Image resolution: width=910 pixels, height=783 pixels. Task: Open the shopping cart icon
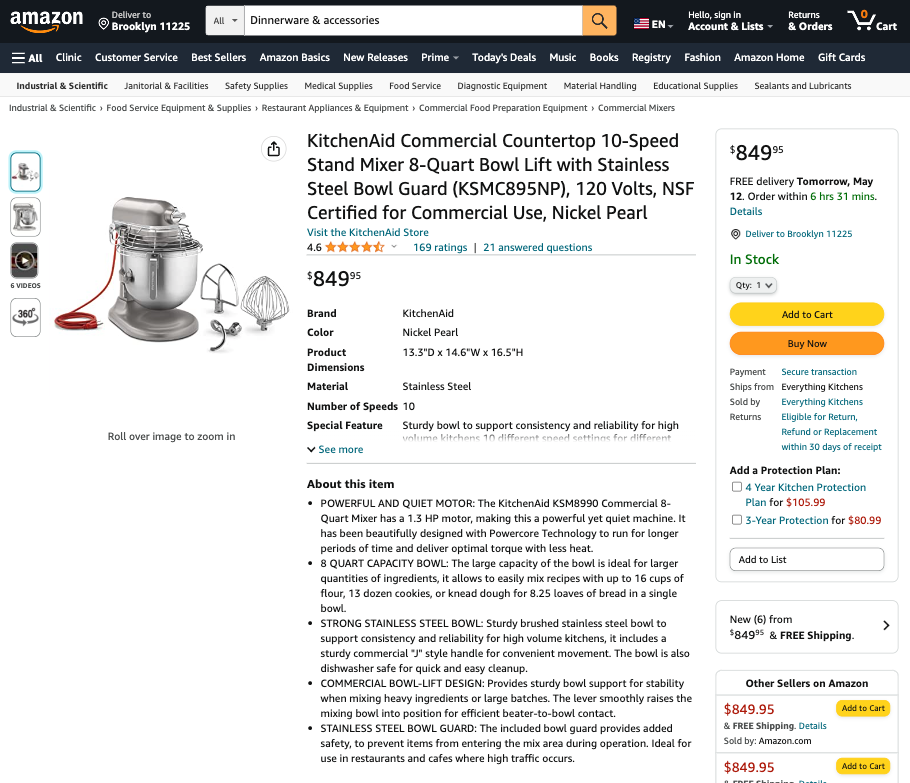tap(872, 21)
